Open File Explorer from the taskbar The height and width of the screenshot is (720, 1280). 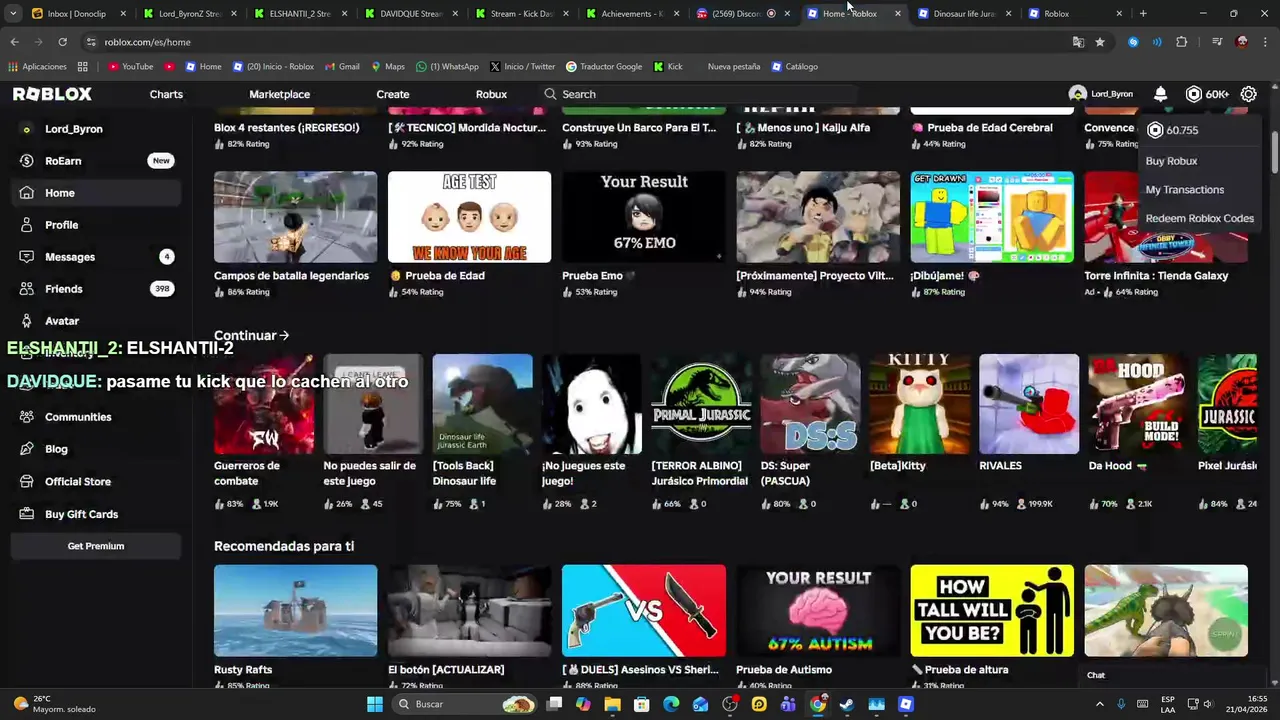(x=613, y=704)
